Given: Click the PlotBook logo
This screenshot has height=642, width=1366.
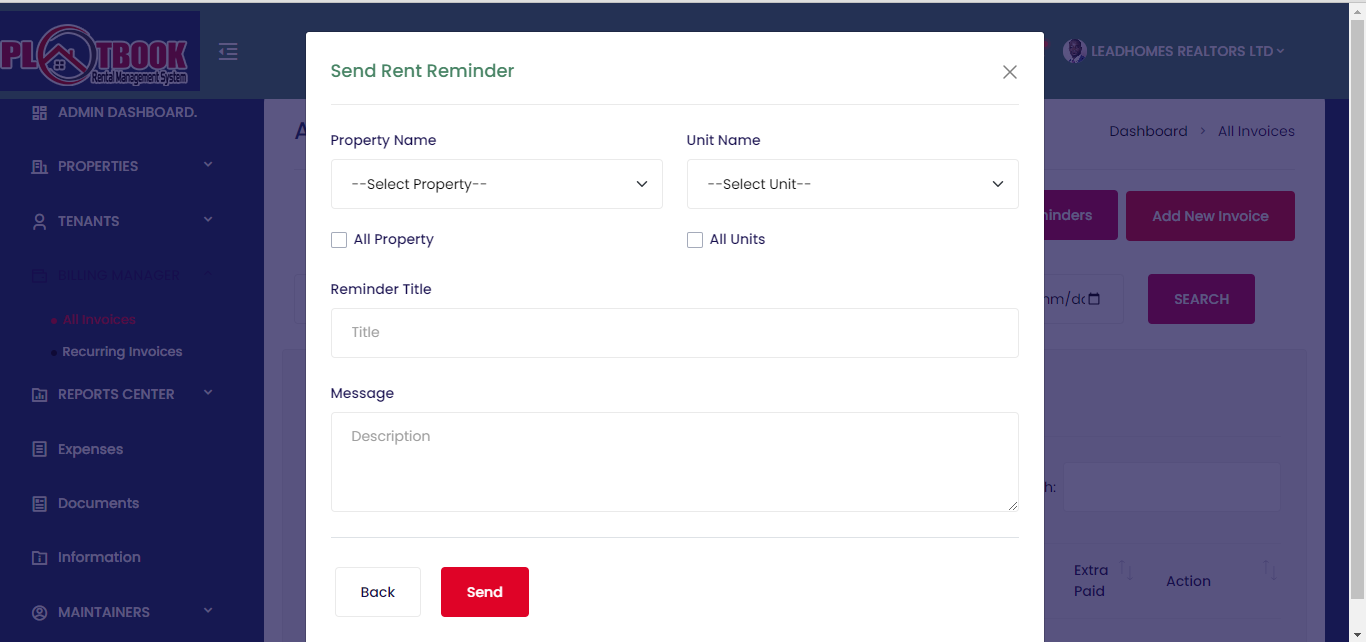Looking at the screenshot, I should [x=100, y=52].
